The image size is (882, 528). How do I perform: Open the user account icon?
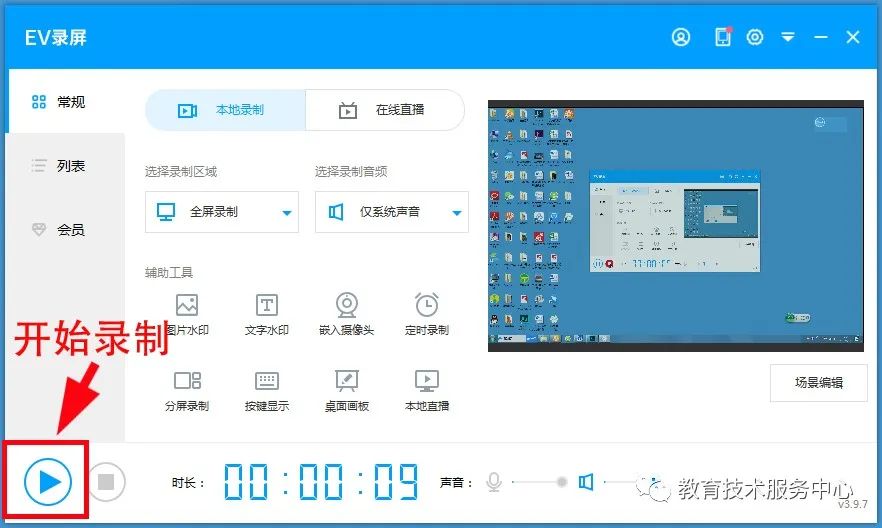pos(681,37)
